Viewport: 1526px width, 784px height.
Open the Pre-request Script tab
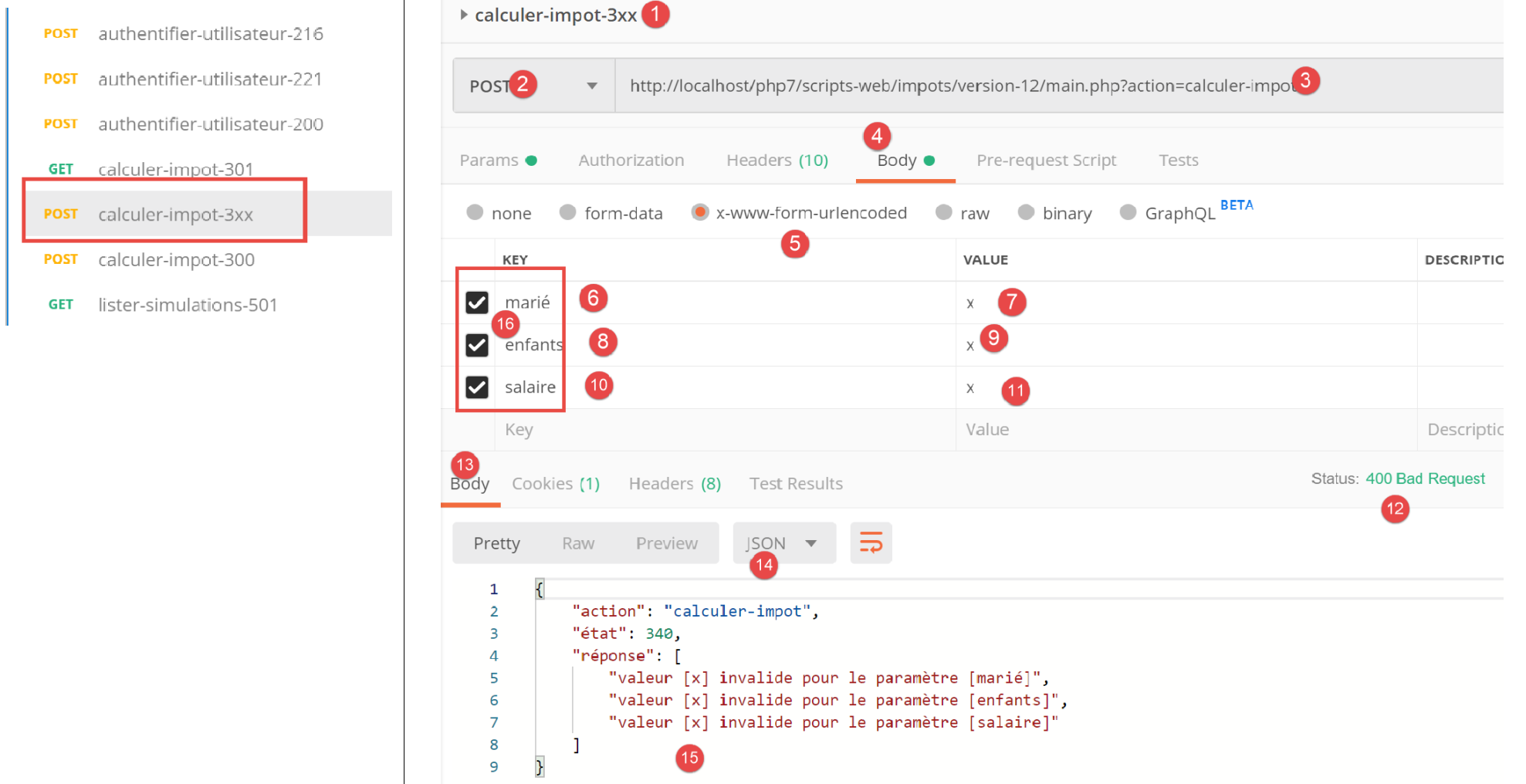pos(1045,161)
